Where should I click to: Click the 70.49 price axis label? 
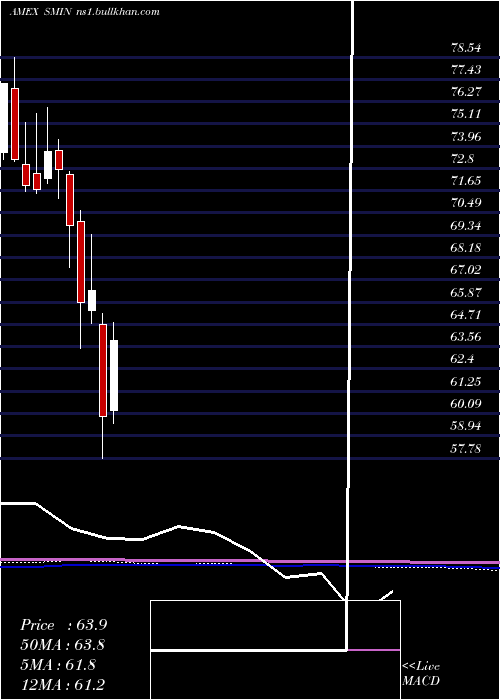pyautogui.click(x=466, y=203)
